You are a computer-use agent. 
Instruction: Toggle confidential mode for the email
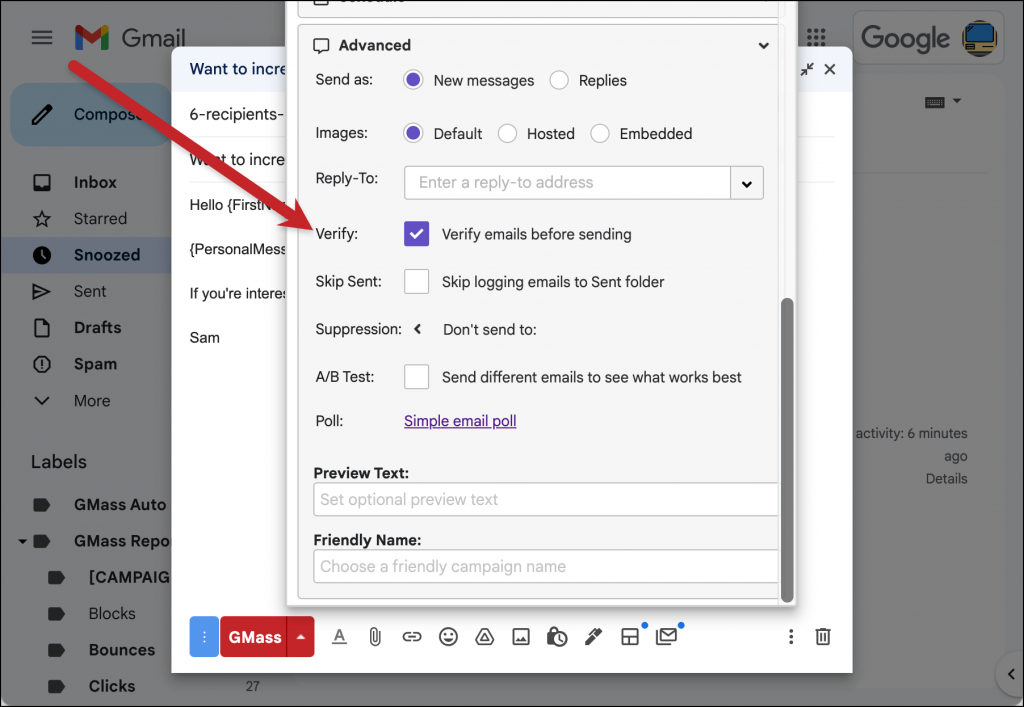pyautogui.click(x=556, y=636)
